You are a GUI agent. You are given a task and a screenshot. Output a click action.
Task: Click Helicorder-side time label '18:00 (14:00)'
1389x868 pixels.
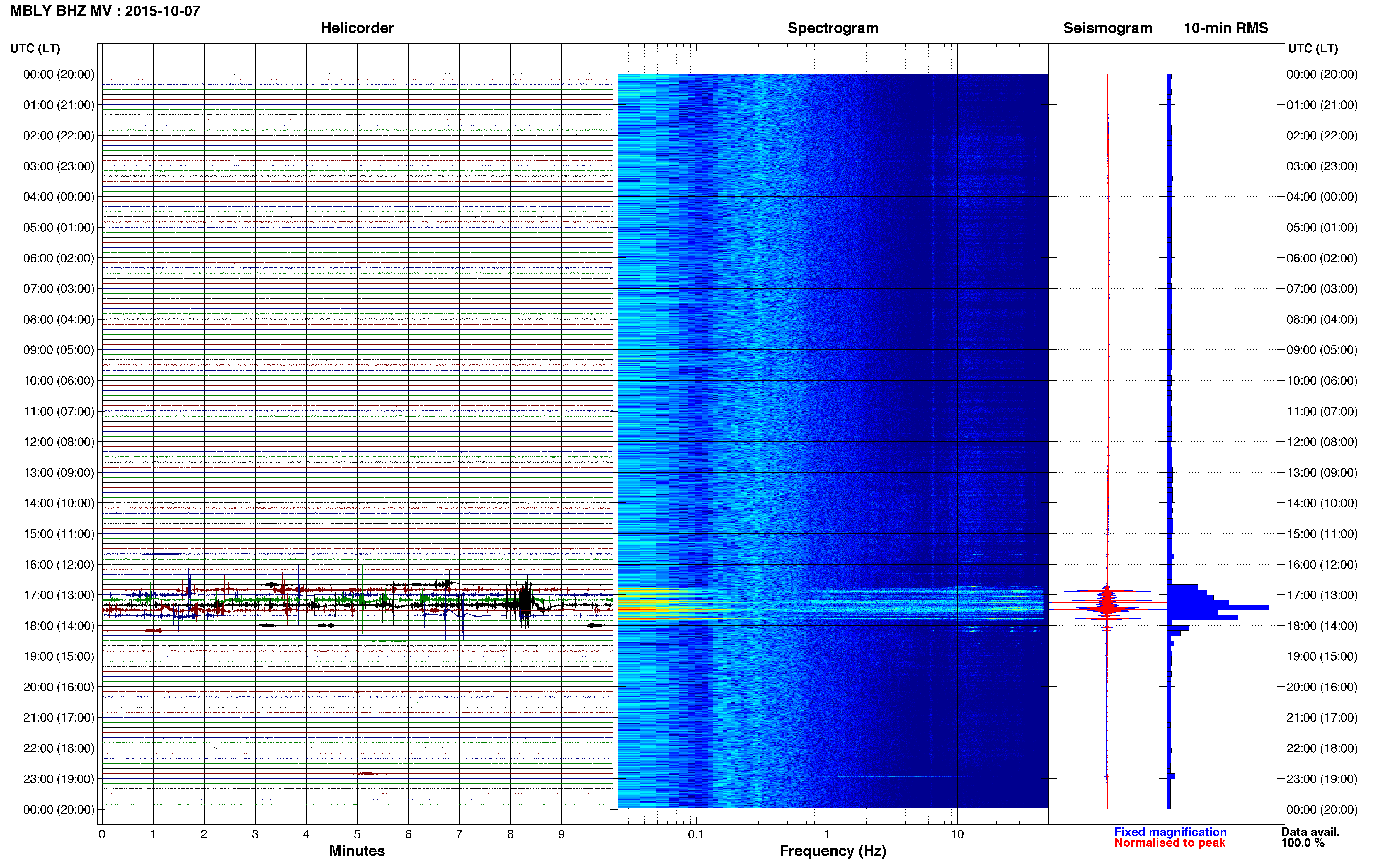[59, 626]
